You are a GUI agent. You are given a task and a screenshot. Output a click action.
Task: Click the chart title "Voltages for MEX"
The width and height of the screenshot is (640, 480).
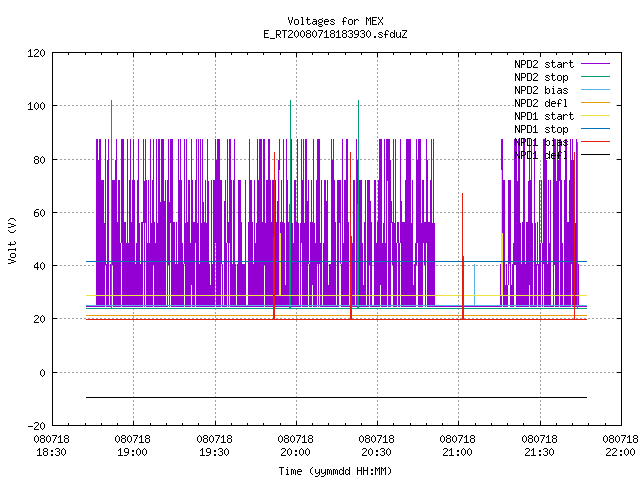click(x=335, y=21)
